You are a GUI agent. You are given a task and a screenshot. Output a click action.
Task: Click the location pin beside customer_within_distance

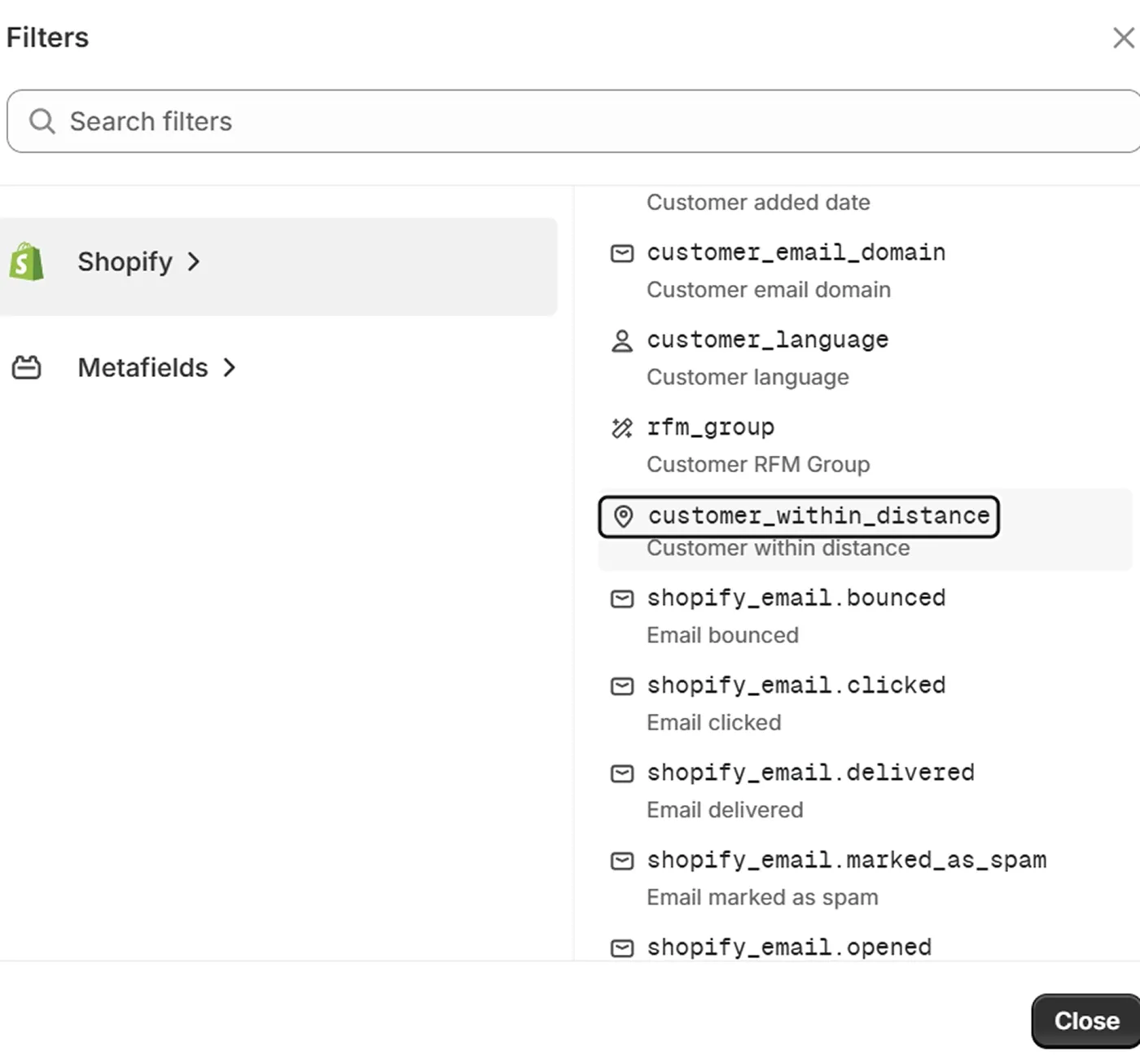623,517
